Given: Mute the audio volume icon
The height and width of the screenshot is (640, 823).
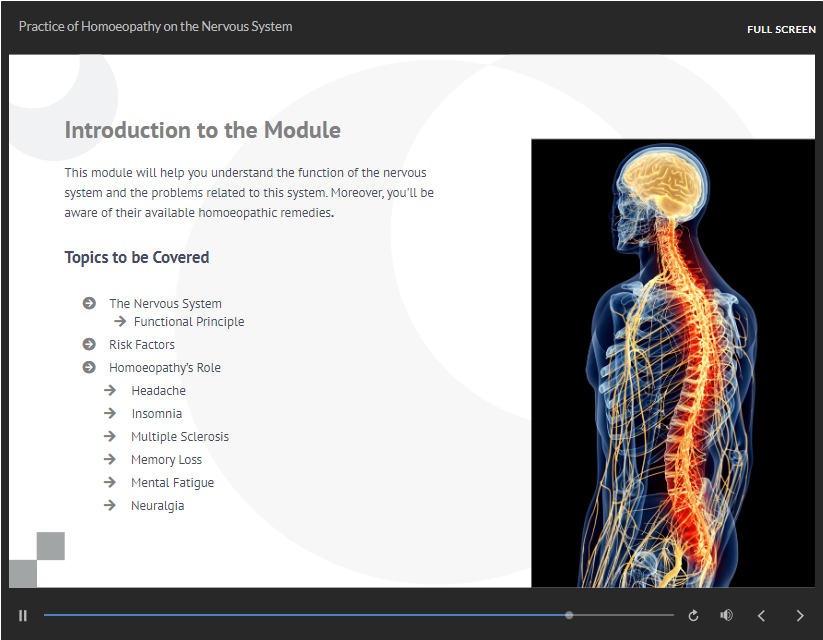Looking at the screenshot, I should point(726,615).
